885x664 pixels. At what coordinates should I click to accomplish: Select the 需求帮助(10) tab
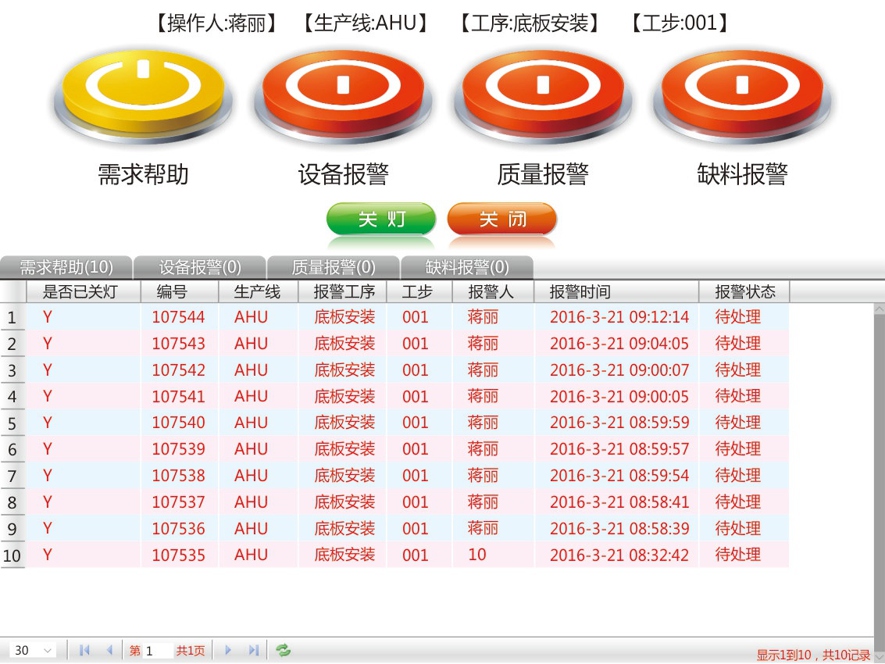click(x=66, y=267)
